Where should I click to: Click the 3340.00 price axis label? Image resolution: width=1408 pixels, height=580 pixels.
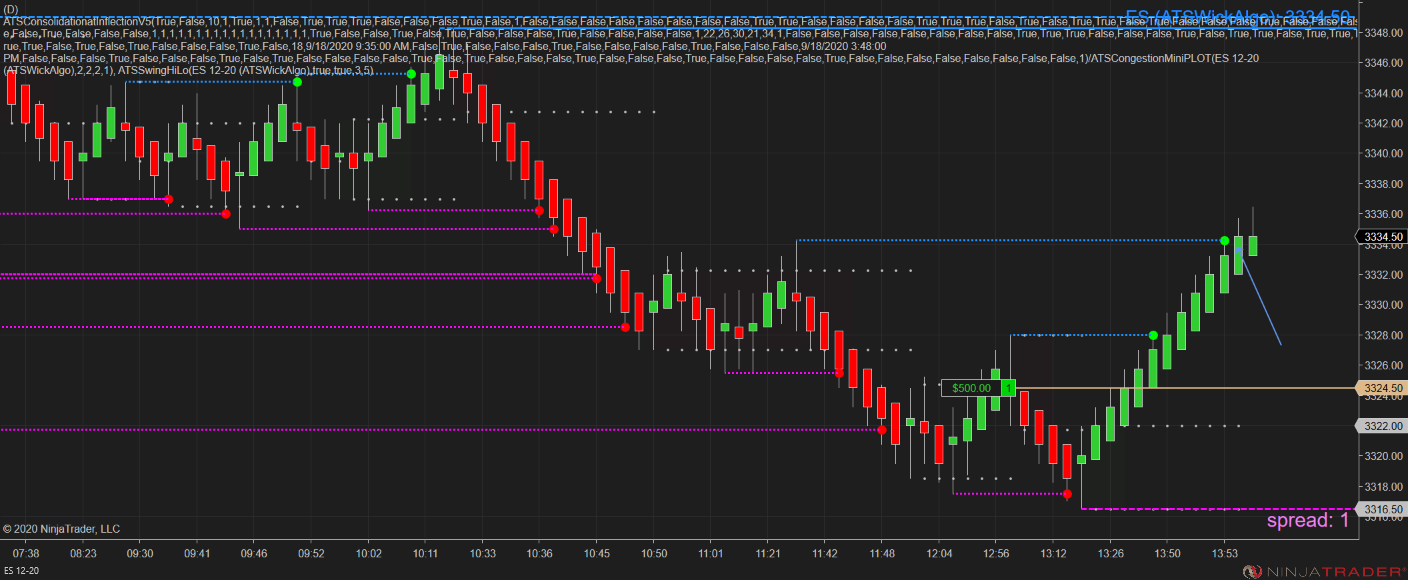[1385, 153]
